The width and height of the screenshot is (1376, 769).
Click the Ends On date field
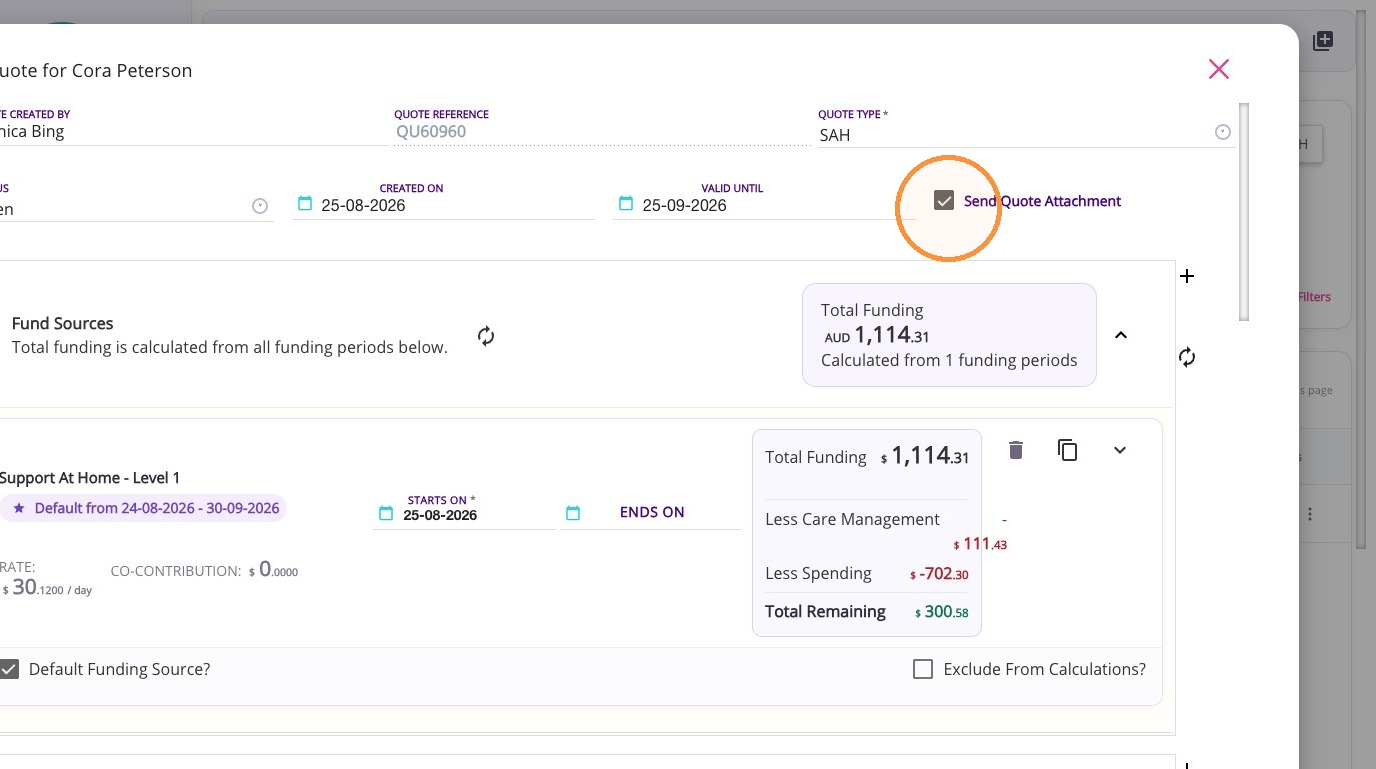point(652,512)
